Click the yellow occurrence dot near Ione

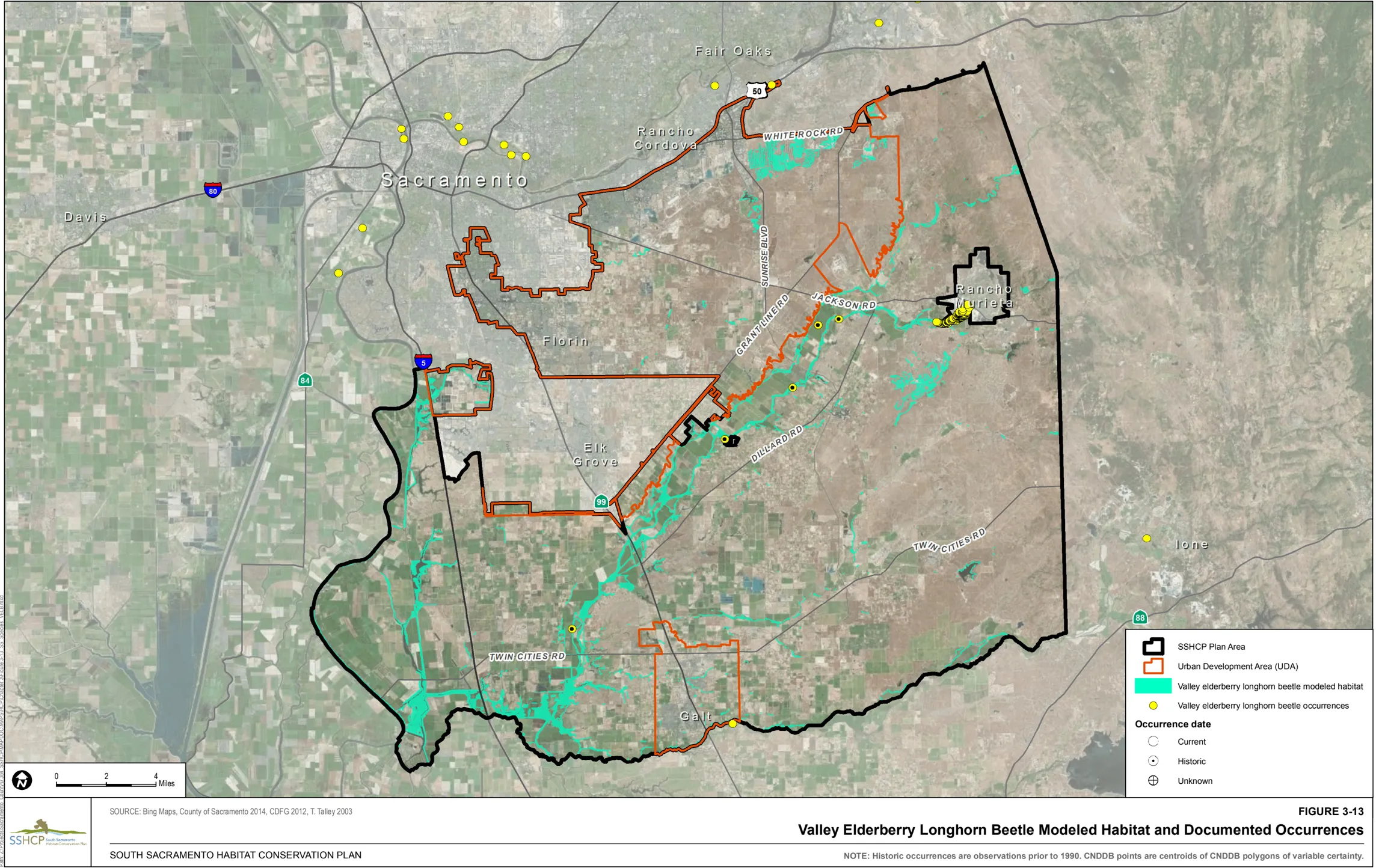click(x=1147, y=539)
